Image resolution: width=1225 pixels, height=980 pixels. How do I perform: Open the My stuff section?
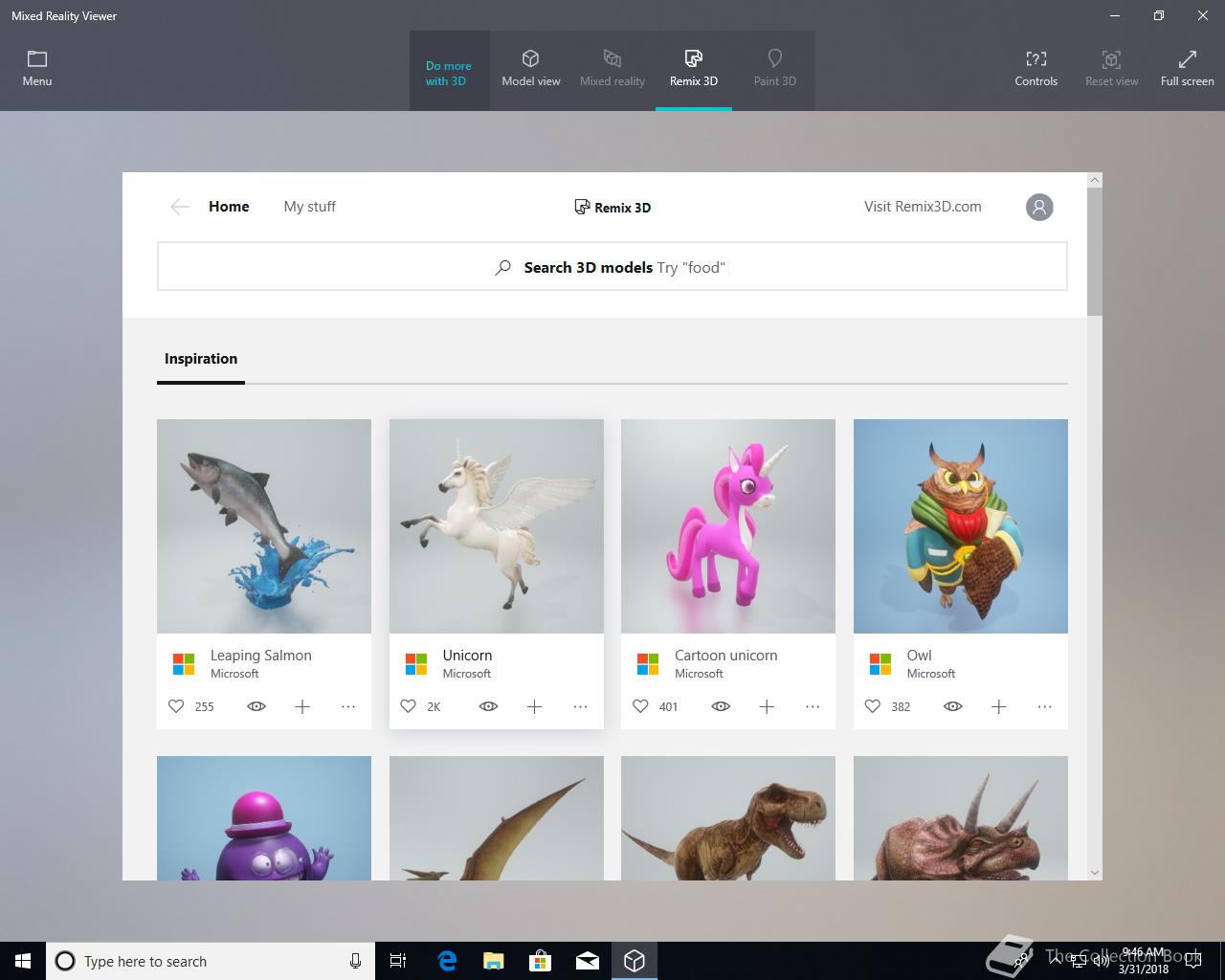pos(310,207)
